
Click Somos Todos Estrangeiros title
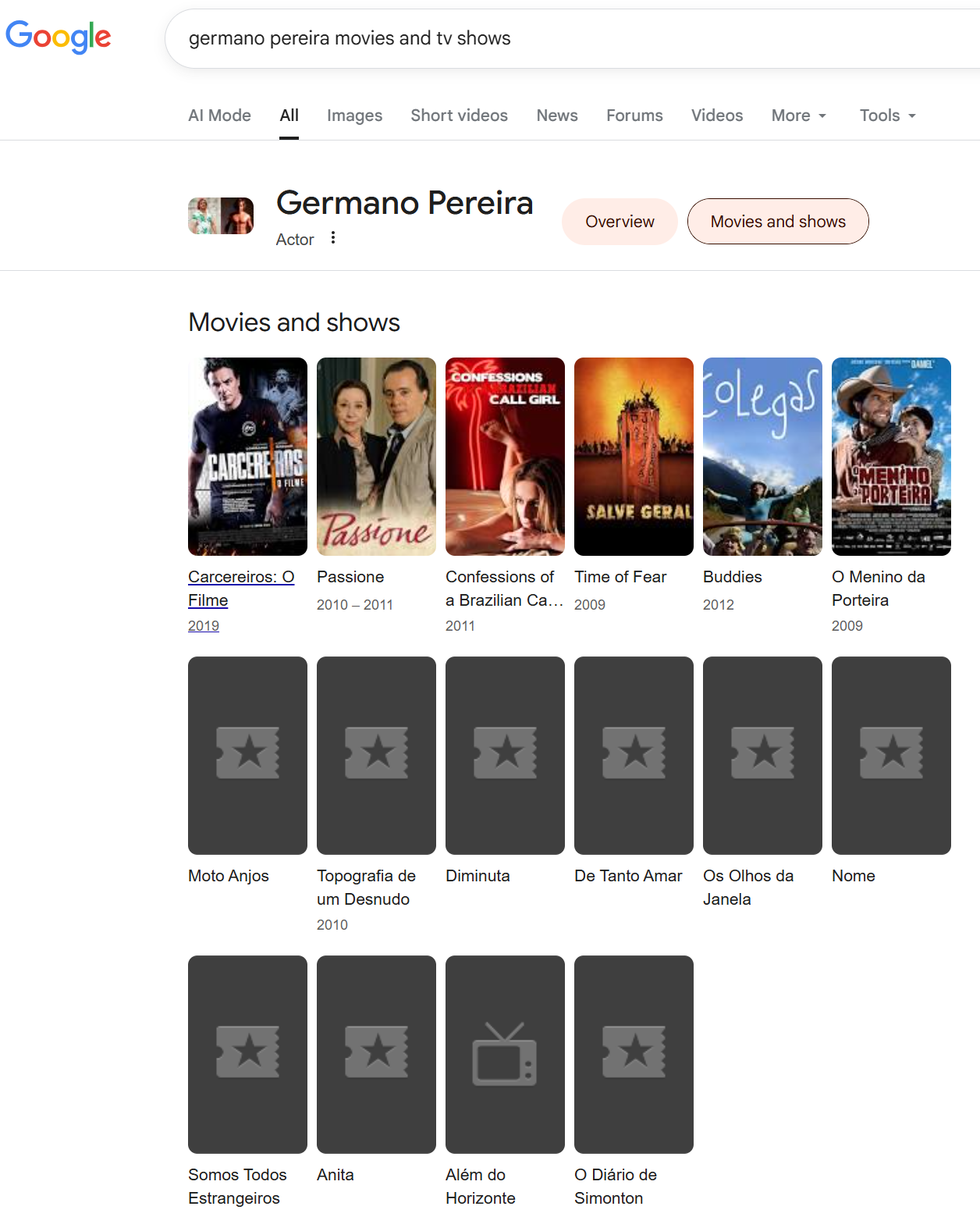[x=237, y=1187]
